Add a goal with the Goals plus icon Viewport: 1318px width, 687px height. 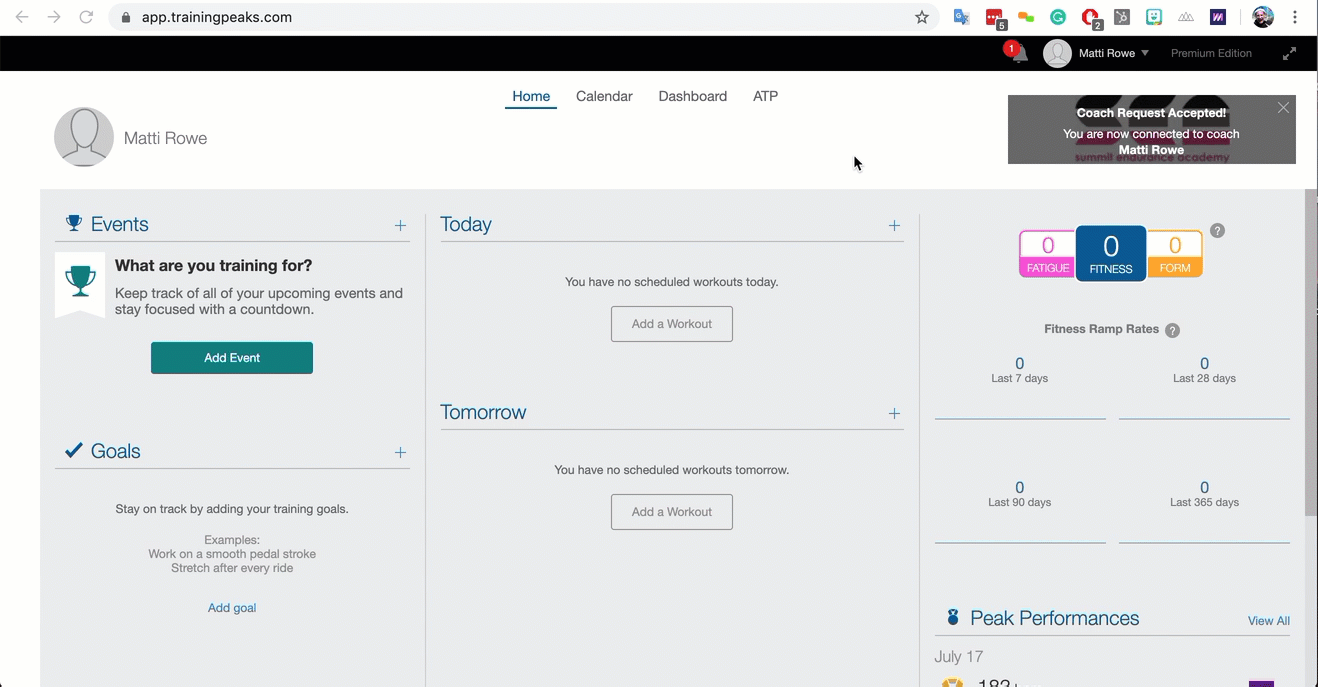(x=400, y=453)
